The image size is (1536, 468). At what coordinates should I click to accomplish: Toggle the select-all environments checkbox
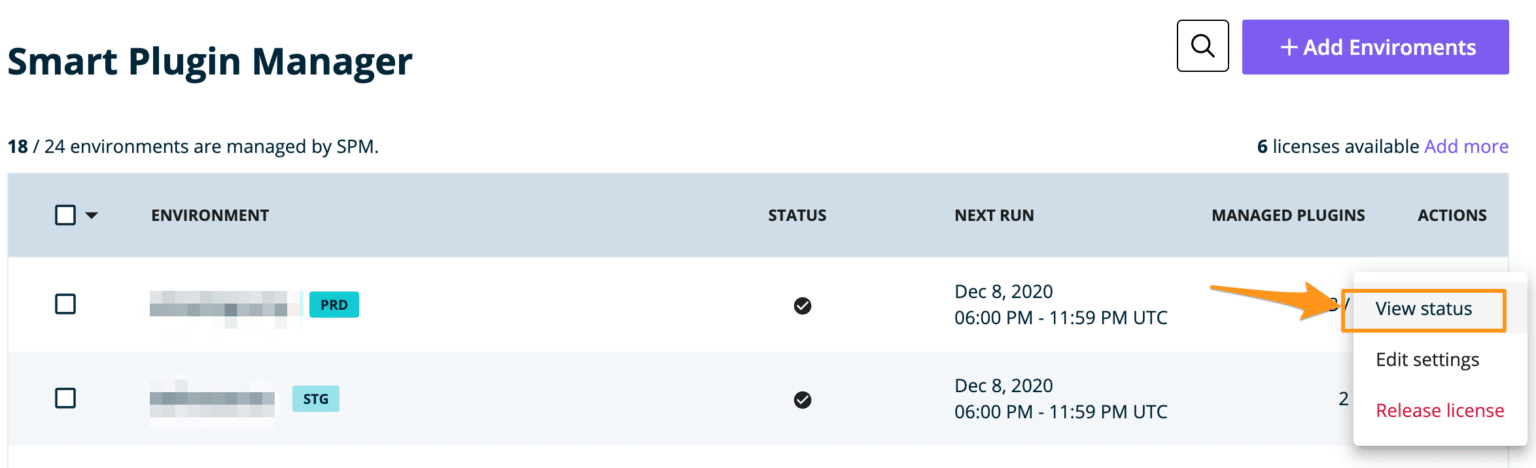tap(66, 215)
